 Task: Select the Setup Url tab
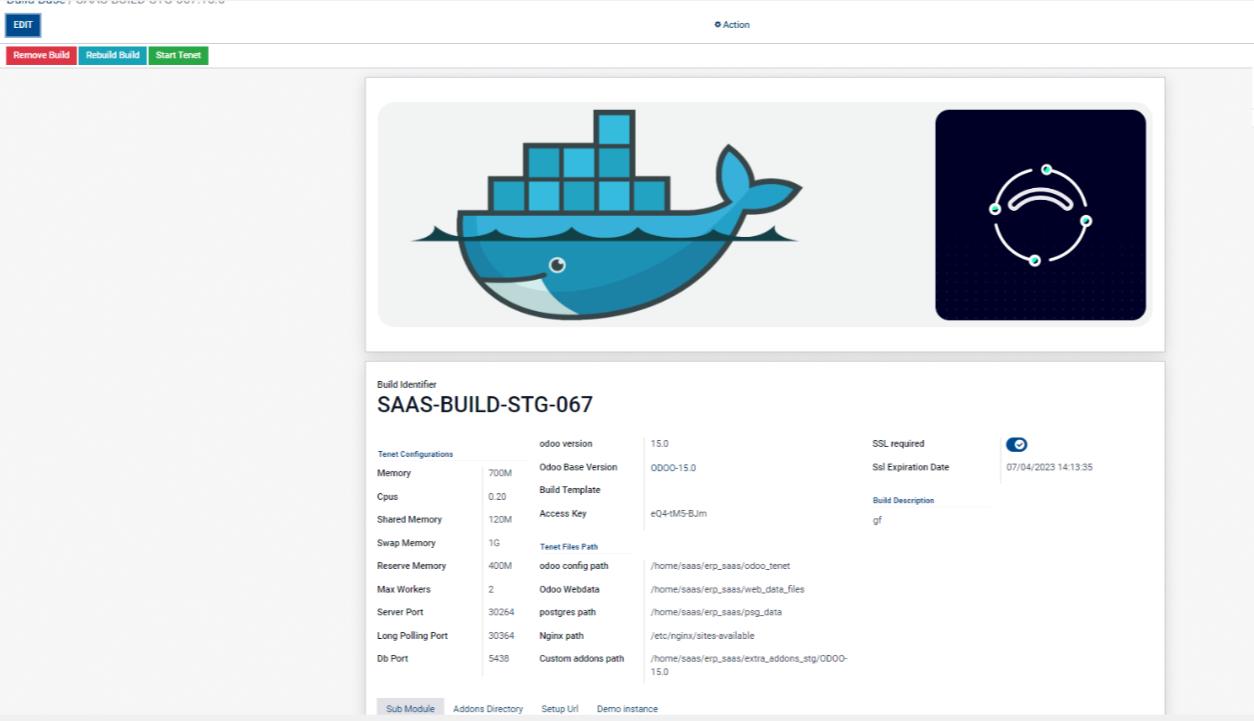pyautogui.click(x=560, y=708)
